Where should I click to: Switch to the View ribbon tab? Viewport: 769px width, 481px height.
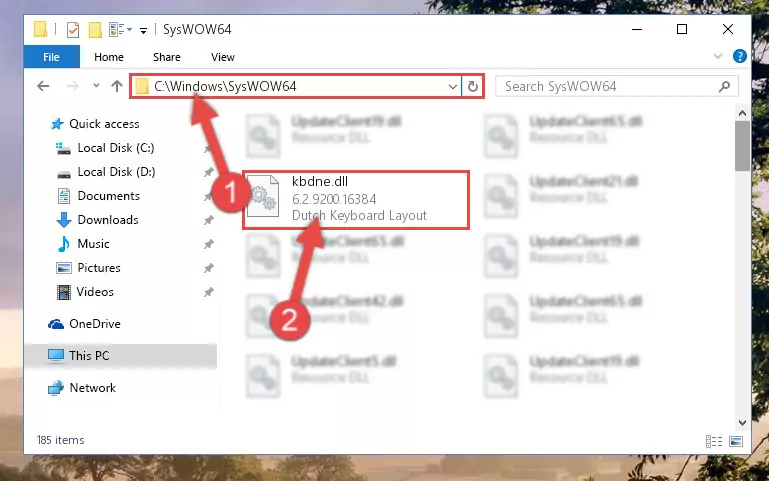[223, 57]
